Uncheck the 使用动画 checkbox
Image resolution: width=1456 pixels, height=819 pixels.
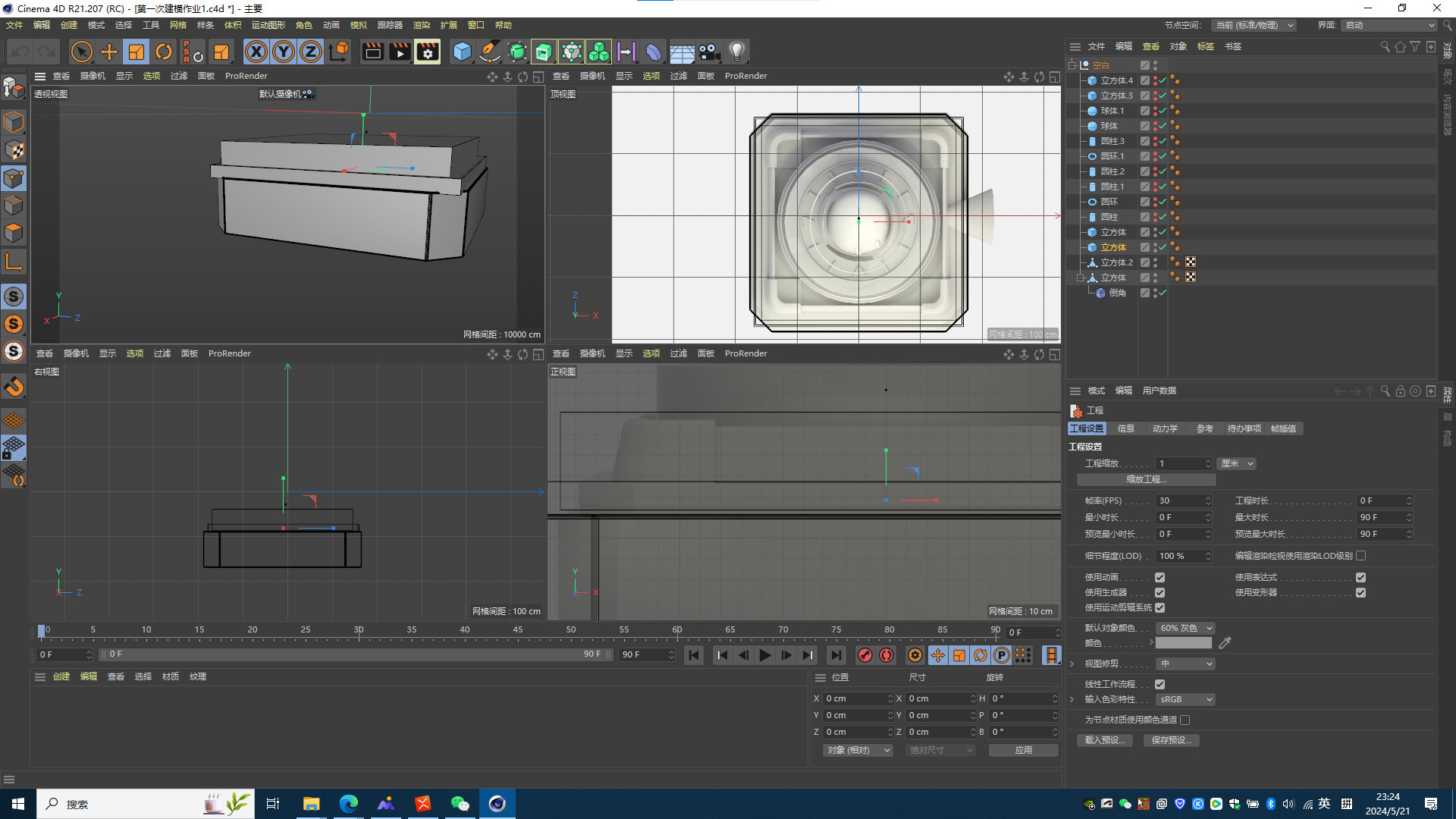pos(1159,578)
